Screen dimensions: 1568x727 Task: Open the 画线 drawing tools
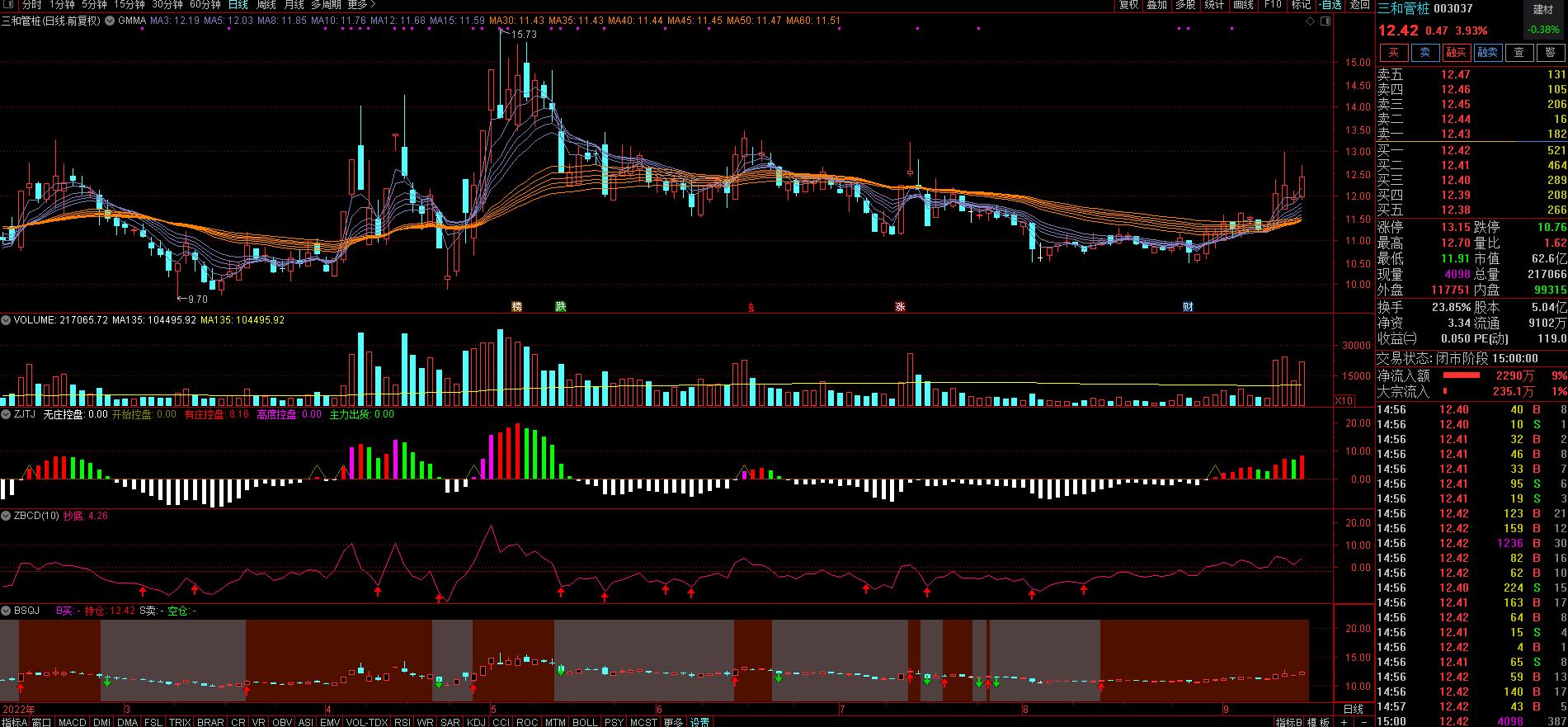point(1243,5)
